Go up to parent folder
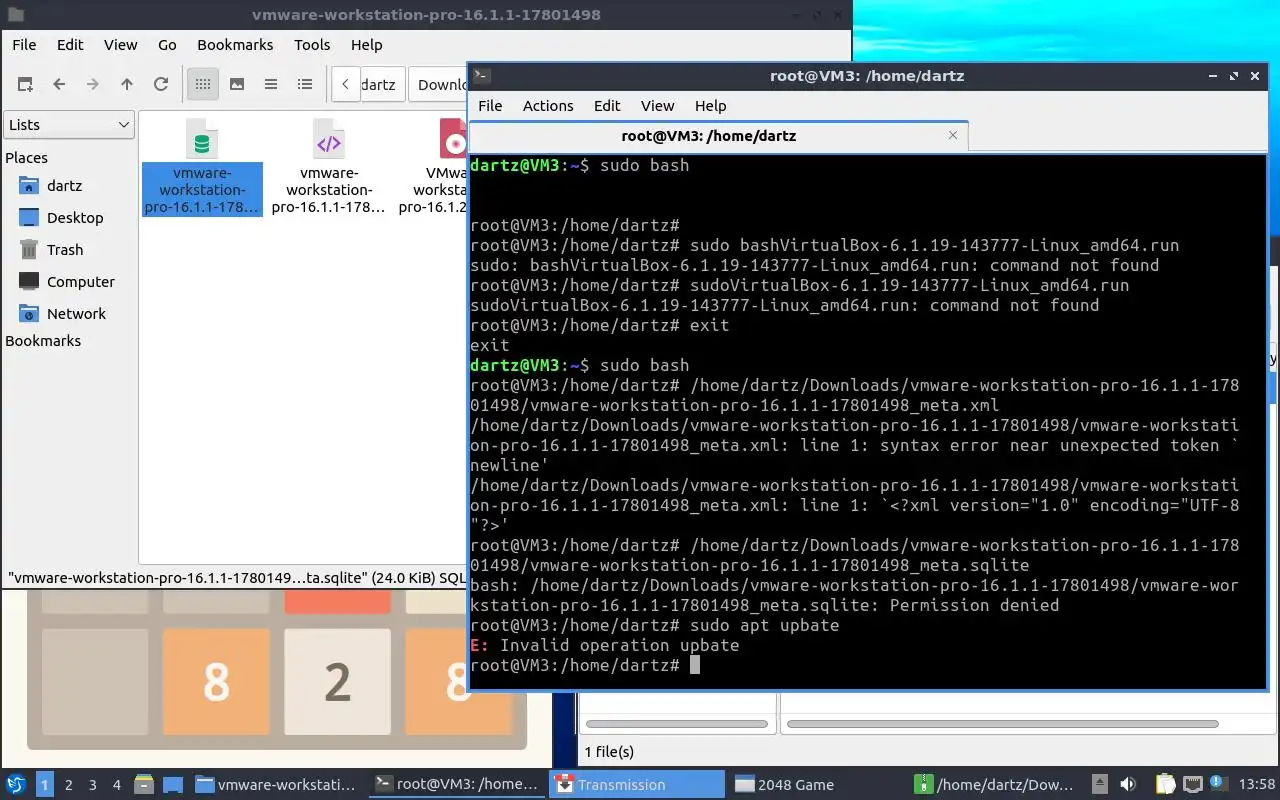The height and width of the screenshot is (800, 1280). point(127,85)
